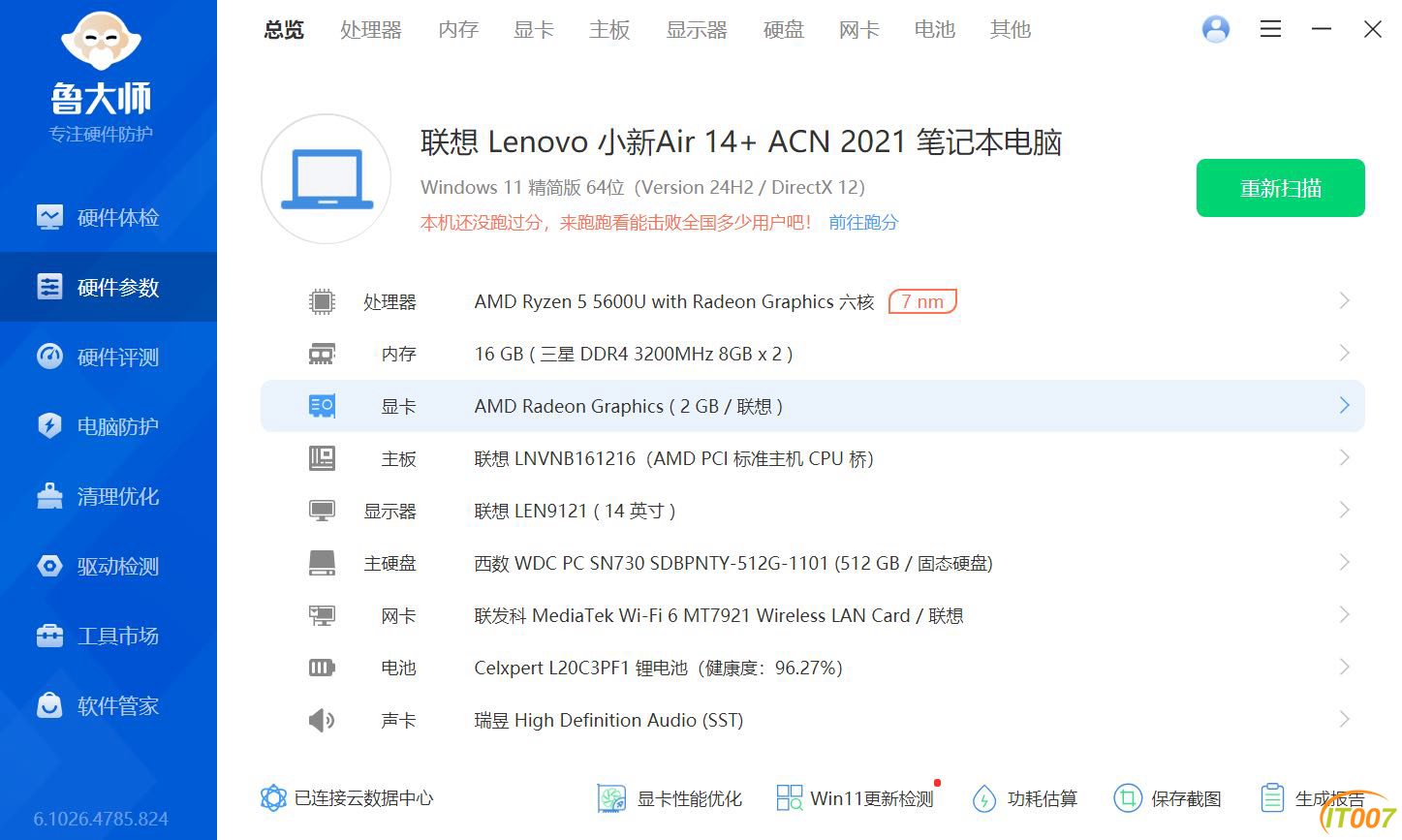The height and width of the screenshot is (840, 1402).
Task: Expand the 16 GB memory row arrow
Action: 1344,354
